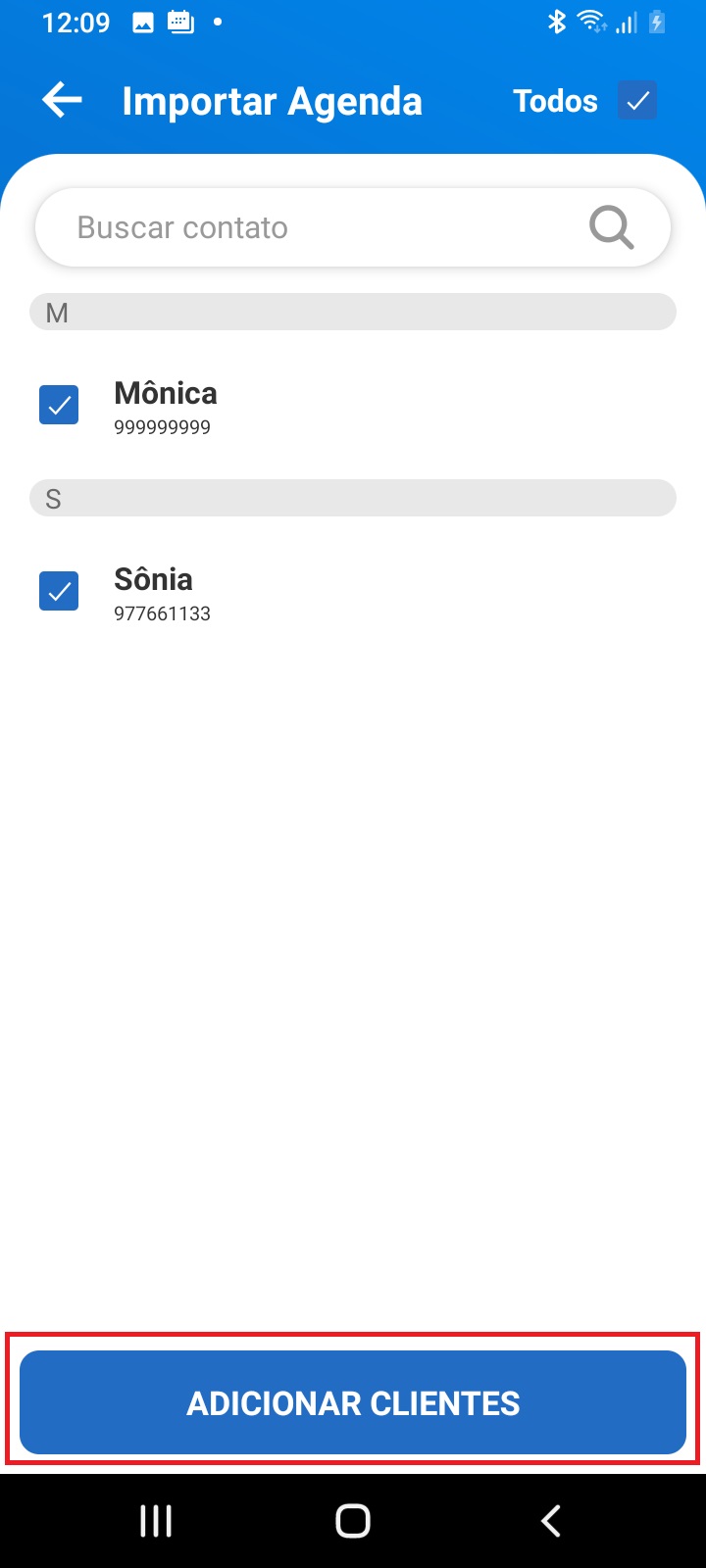Tap the Android home button
706x1568 pixels.
tap(353, 1521)
